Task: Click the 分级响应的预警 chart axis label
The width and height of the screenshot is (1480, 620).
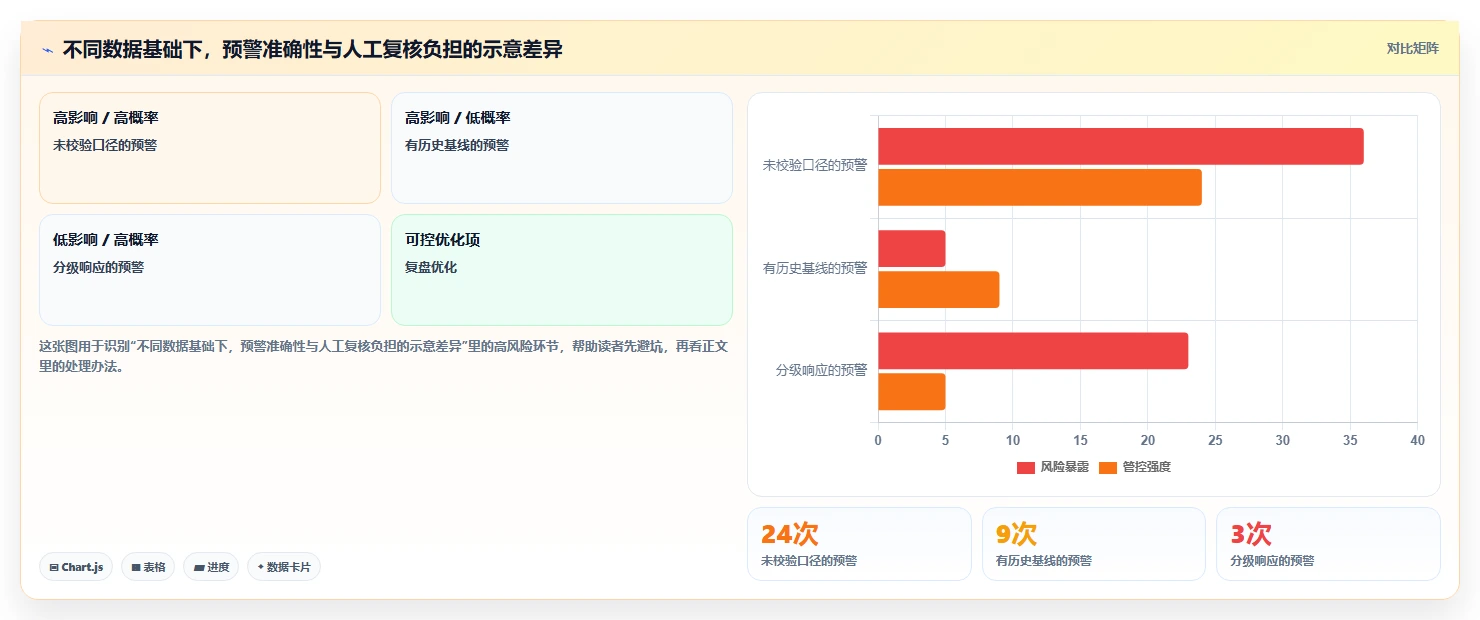Action: (821, 370)
